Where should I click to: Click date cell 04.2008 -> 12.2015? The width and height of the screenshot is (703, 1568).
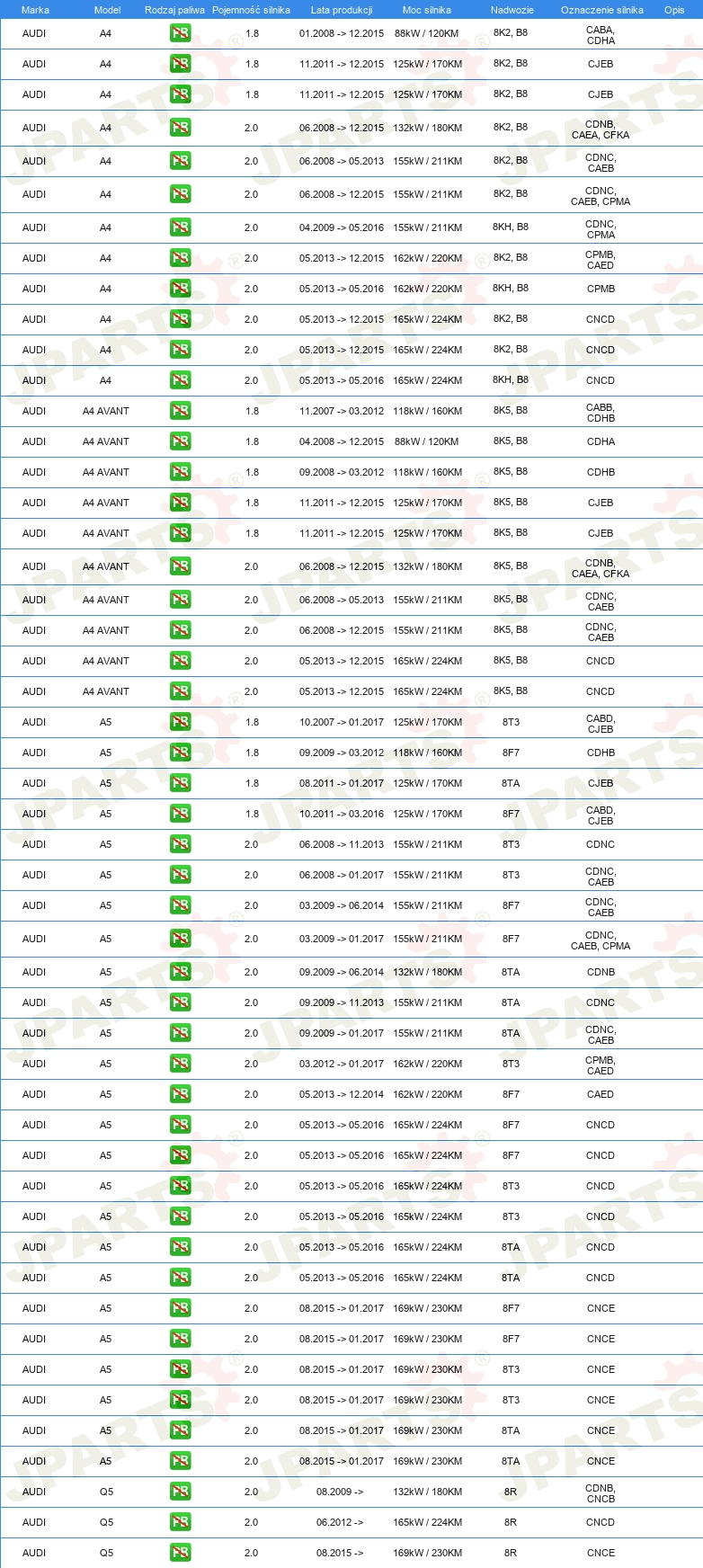[342, 441]
